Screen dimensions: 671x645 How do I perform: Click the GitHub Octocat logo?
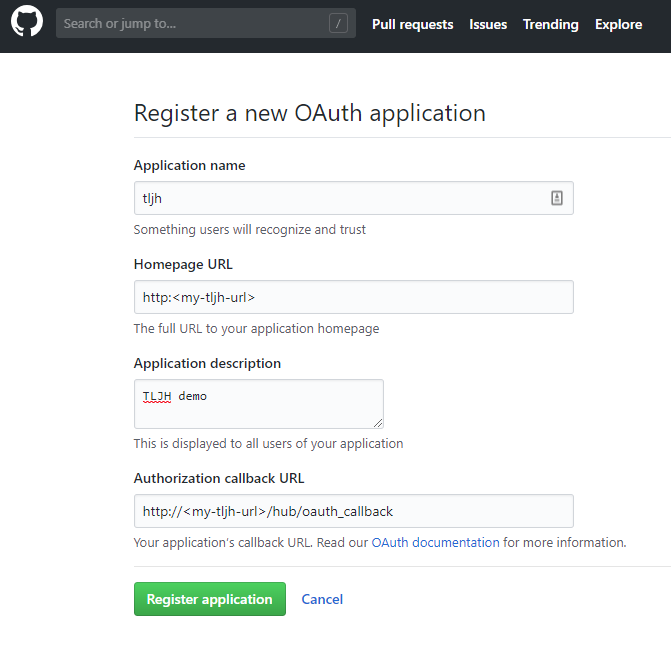click(x=27, y=23)
